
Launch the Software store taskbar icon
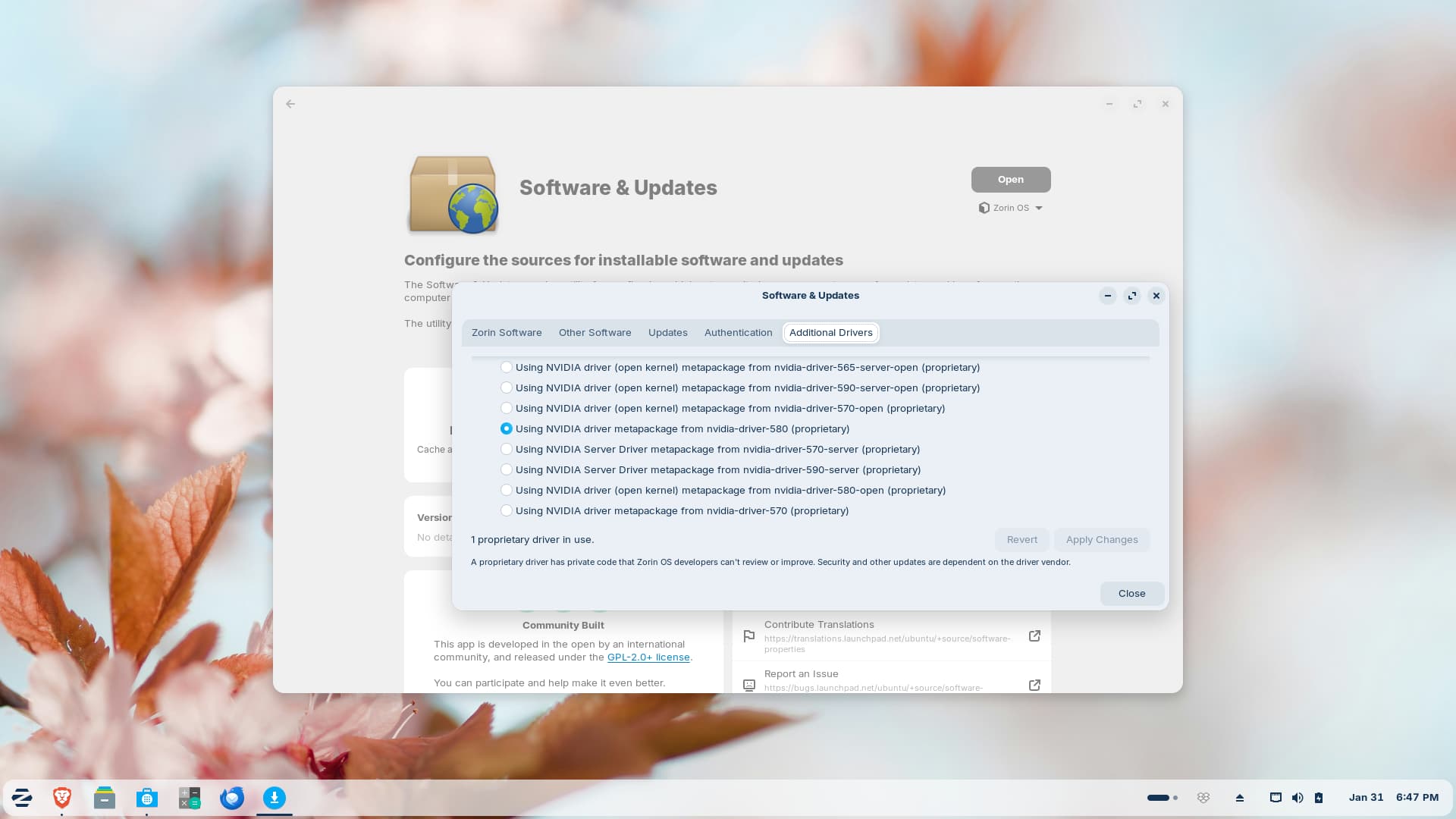(147, 798)
